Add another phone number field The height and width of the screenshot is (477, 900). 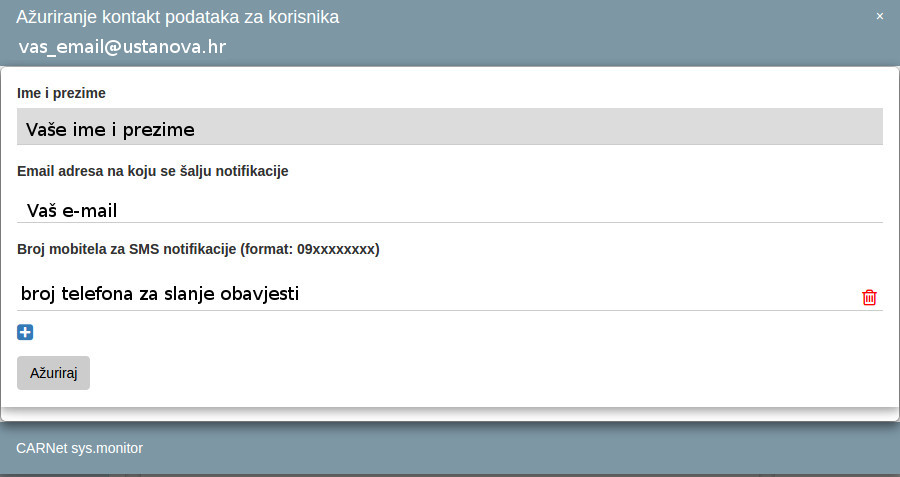[x=26, y=333]
